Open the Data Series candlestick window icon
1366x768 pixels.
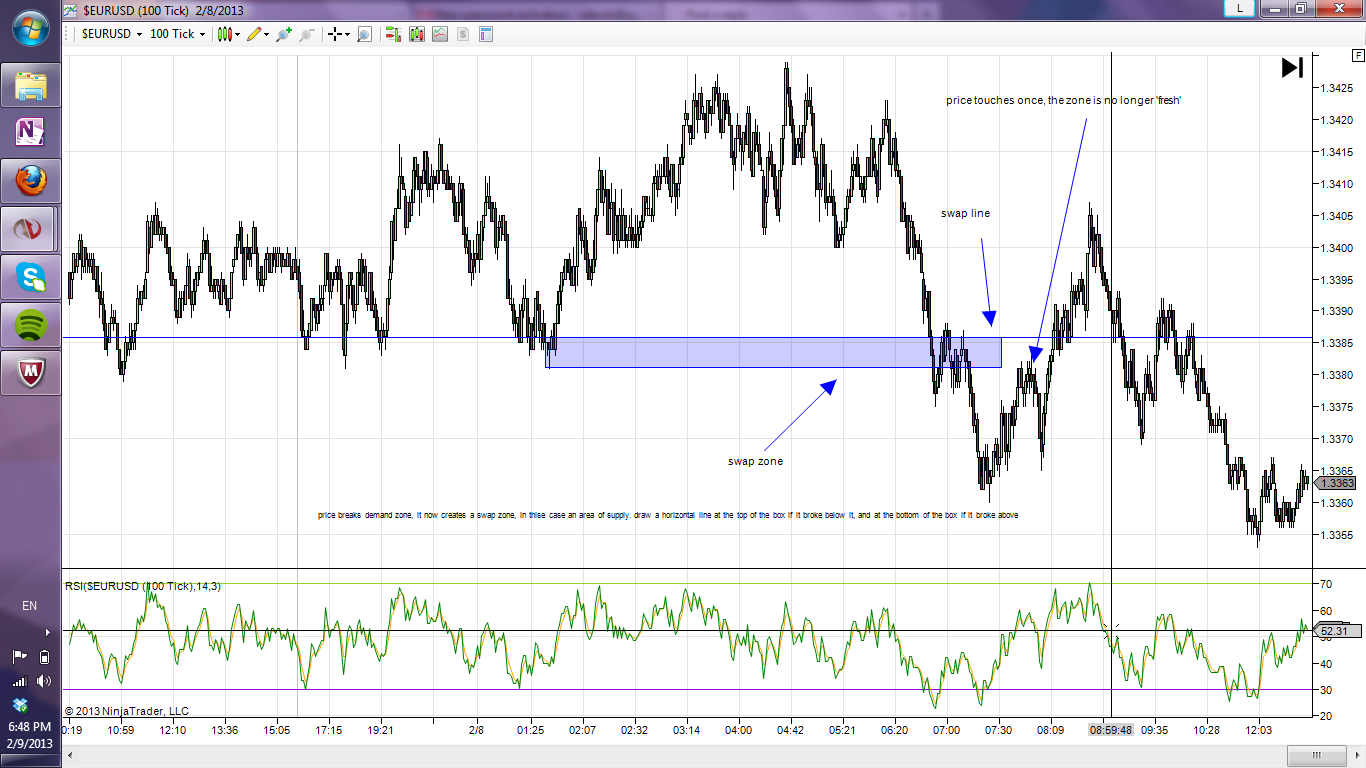click(416, 34)
